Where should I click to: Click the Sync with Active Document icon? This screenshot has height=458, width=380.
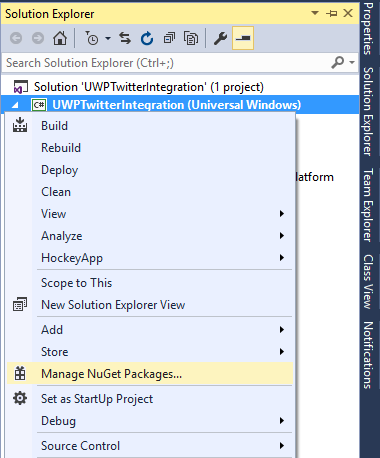[125, 38]
